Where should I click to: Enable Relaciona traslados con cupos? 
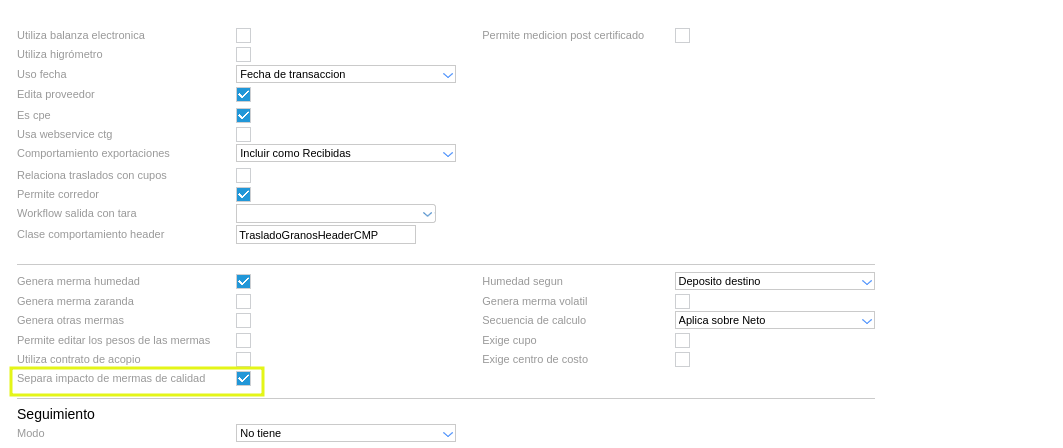coord(243,176)
